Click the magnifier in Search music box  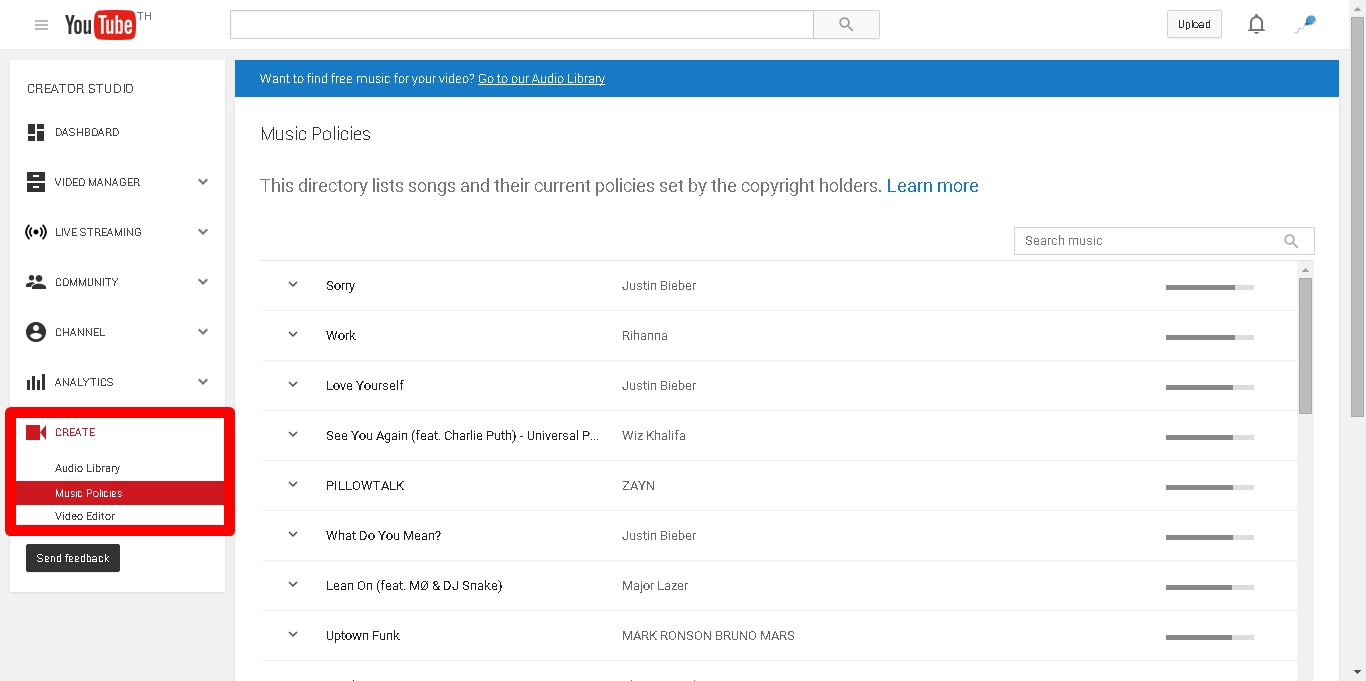(1291, 241)
